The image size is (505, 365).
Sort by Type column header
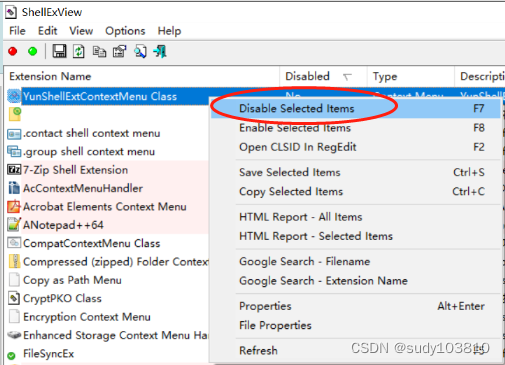pos(411,77)
